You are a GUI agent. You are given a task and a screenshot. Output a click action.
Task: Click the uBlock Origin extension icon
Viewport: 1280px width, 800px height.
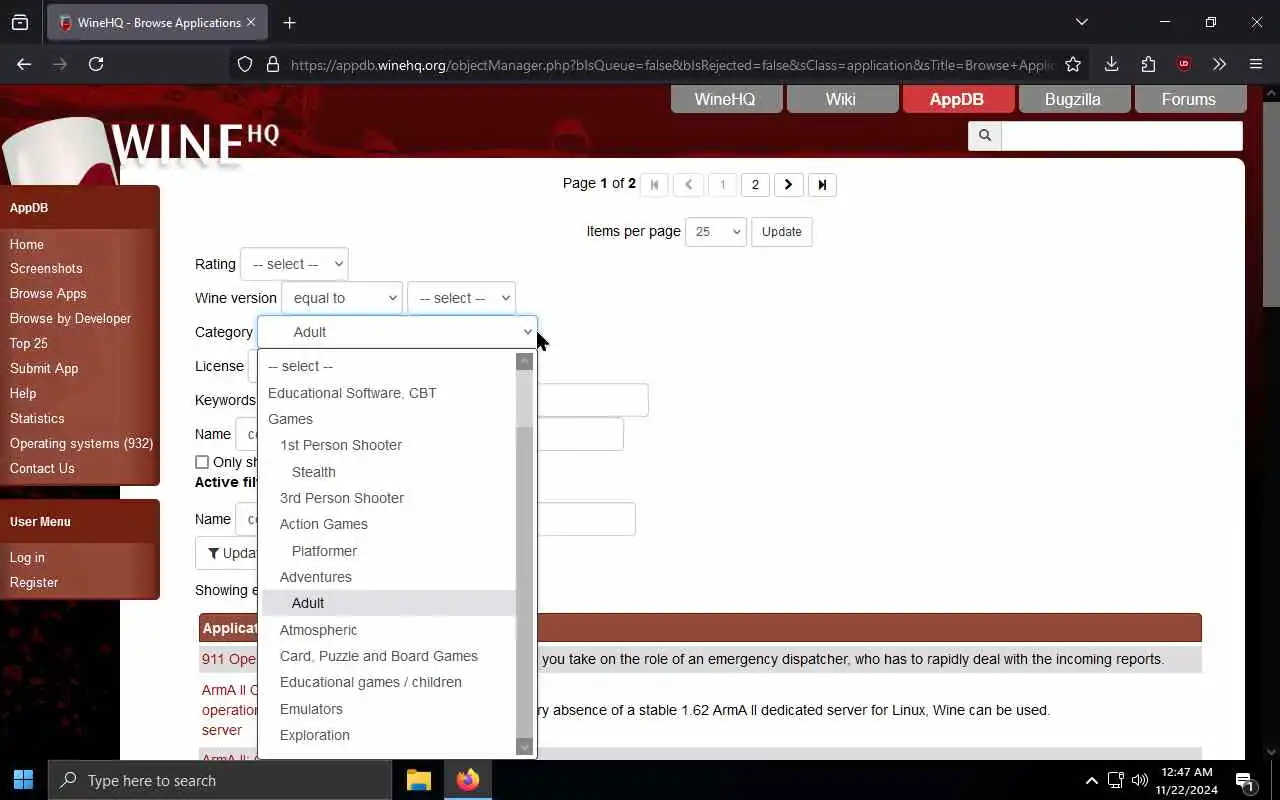pos(1184,64)
